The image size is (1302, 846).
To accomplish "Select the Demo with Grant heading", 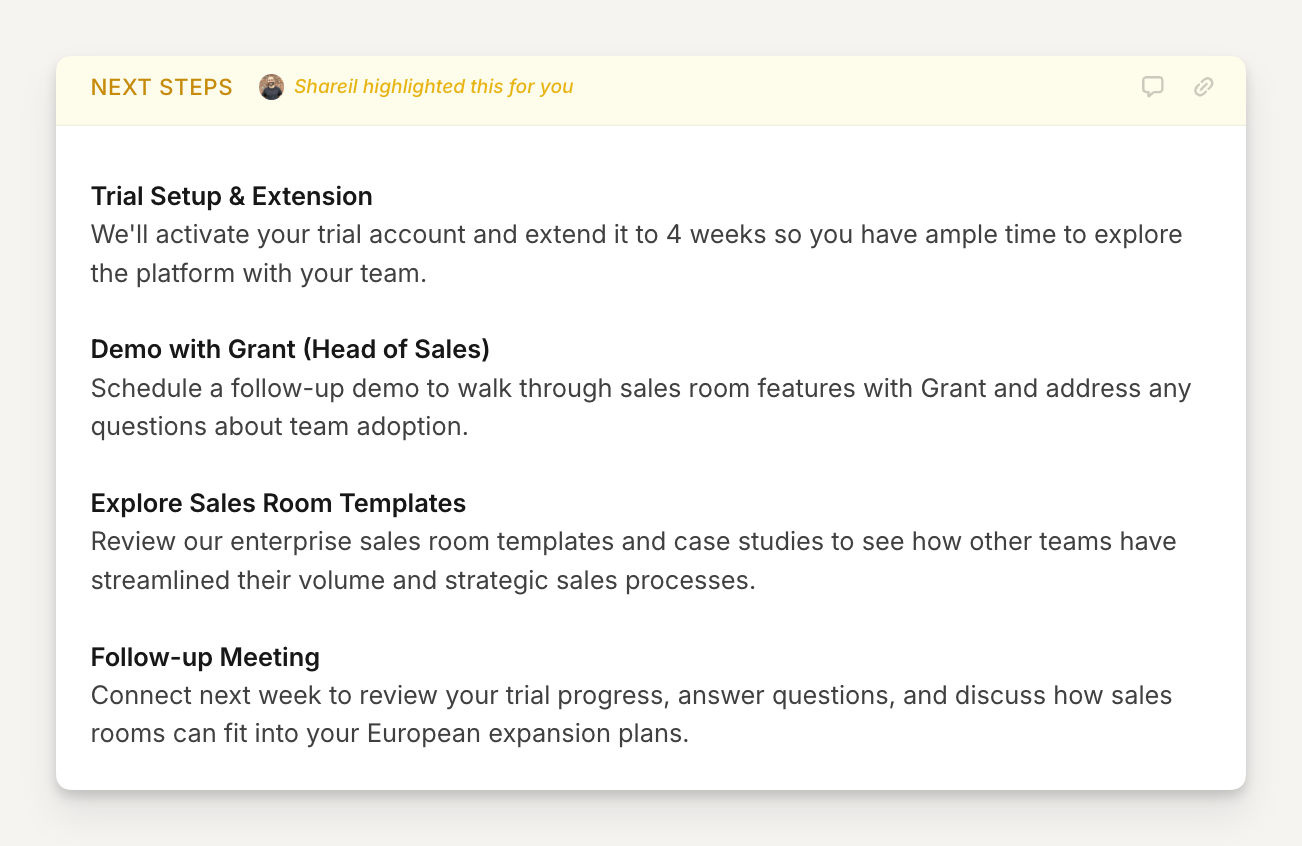I will (x=290, y=349).
